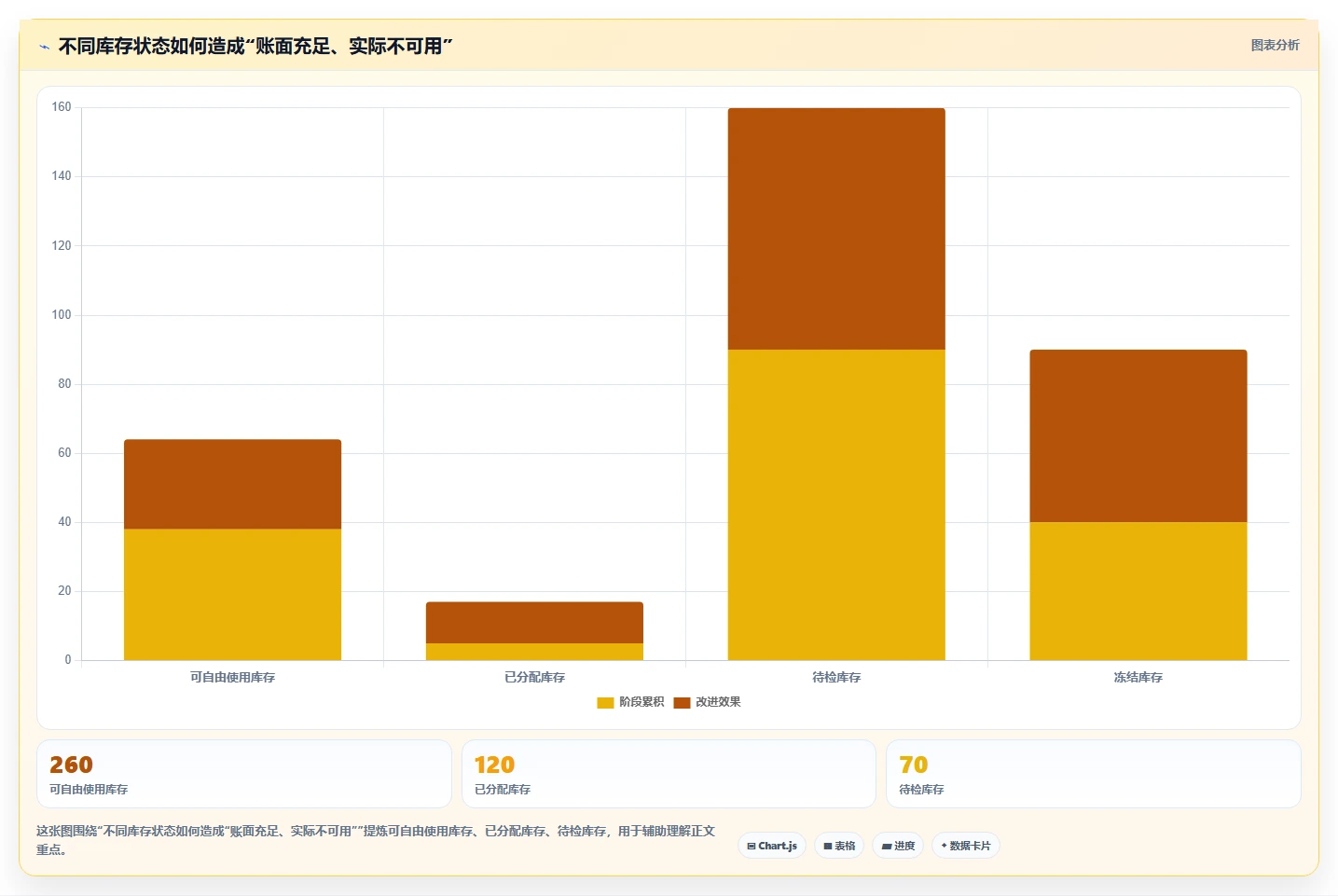Image resolution: width=1338 pixels, height=896 pixels.
Task: Click the yellow segment of 待检库存 bar
Action: click(836, 504)
